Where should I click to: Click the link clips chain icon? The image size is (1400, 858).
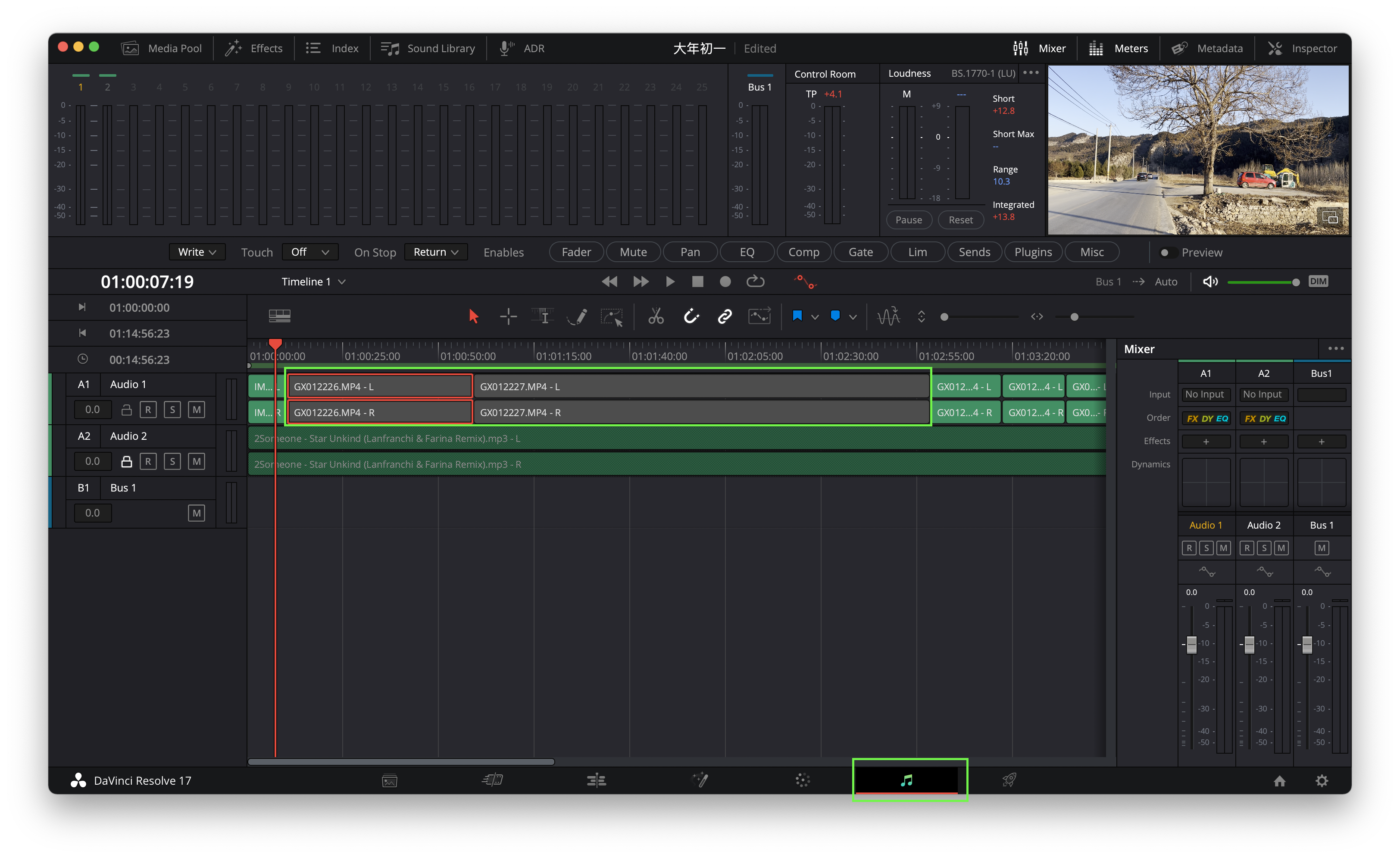(725, 316)
